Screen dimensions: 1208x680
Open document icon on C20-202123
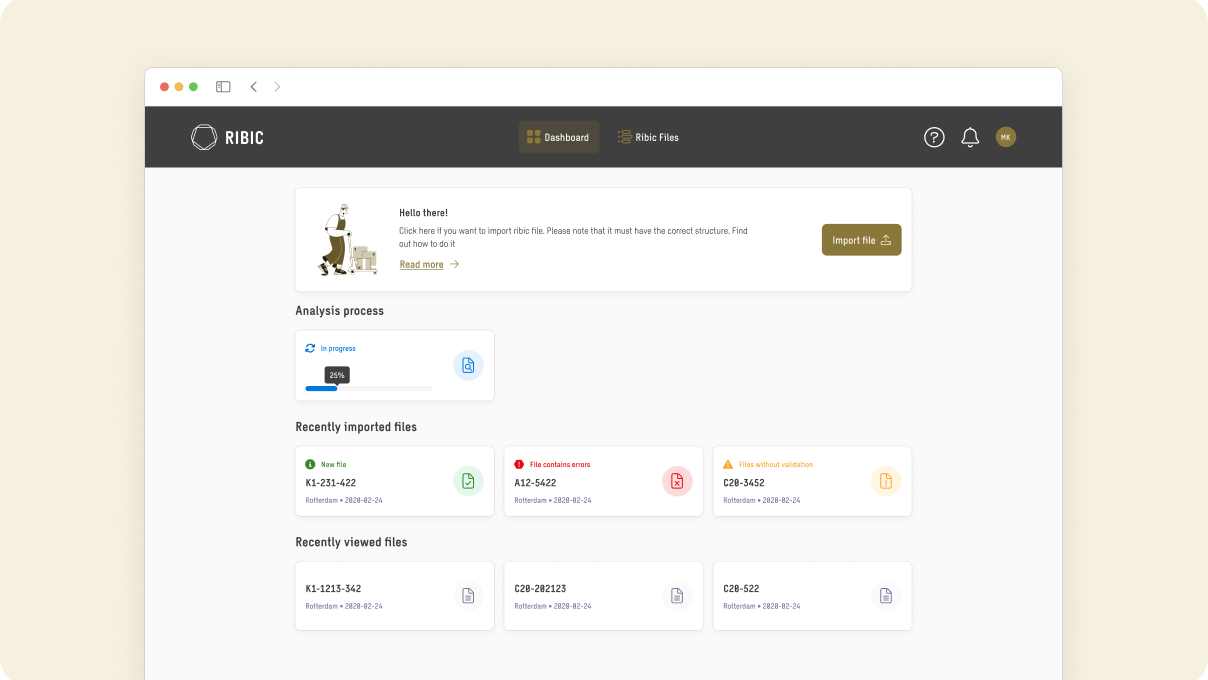coord(677,596)
